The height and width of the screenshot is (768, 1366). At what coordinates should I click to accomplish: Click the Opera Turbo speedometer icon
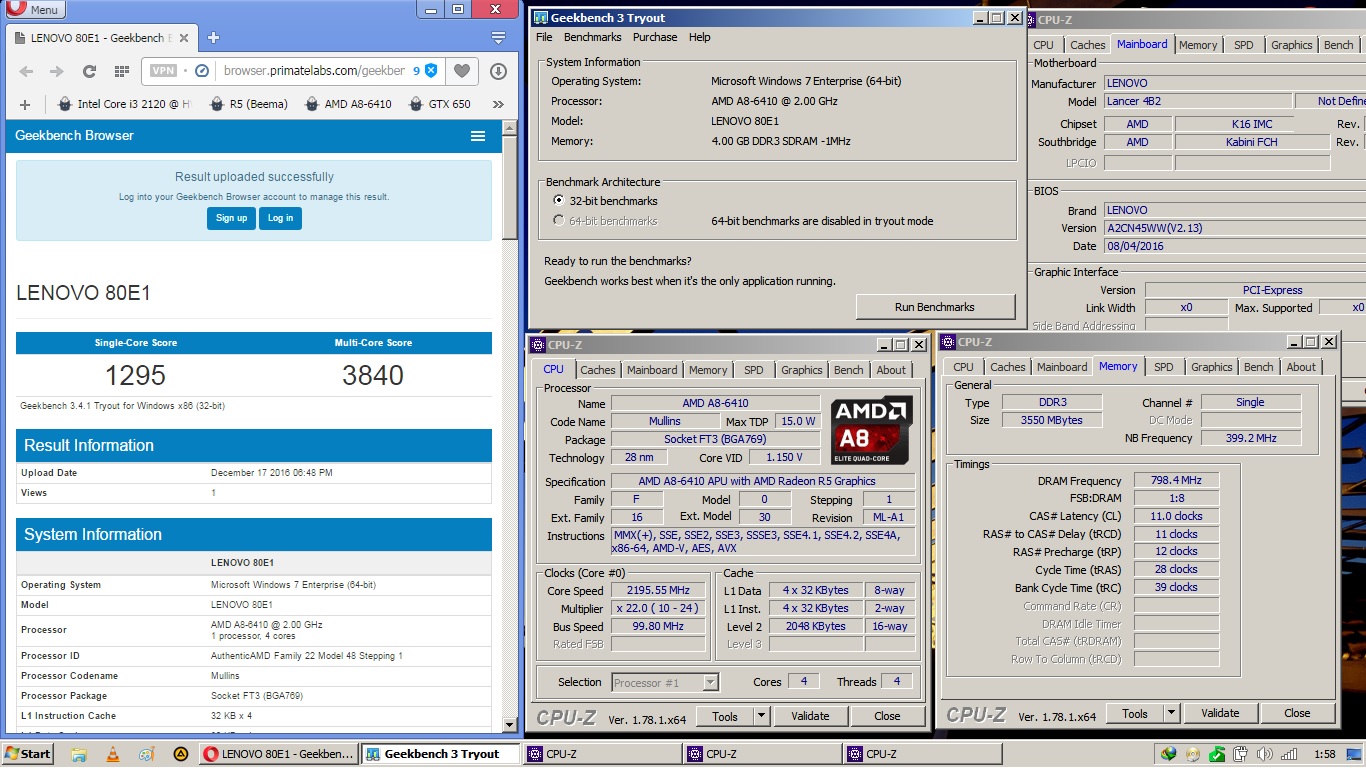click(201, 71)
